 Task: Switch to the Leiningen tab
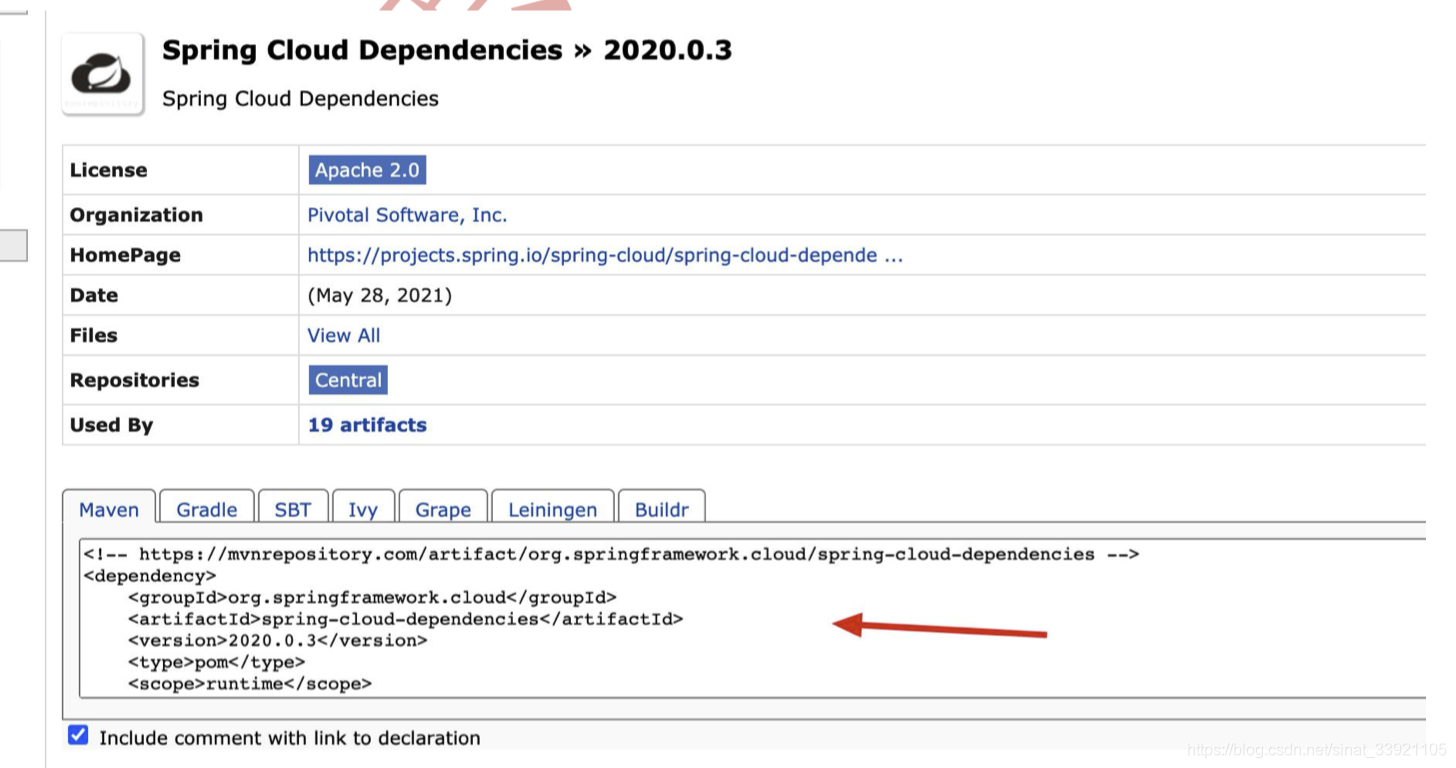(553, 508)
